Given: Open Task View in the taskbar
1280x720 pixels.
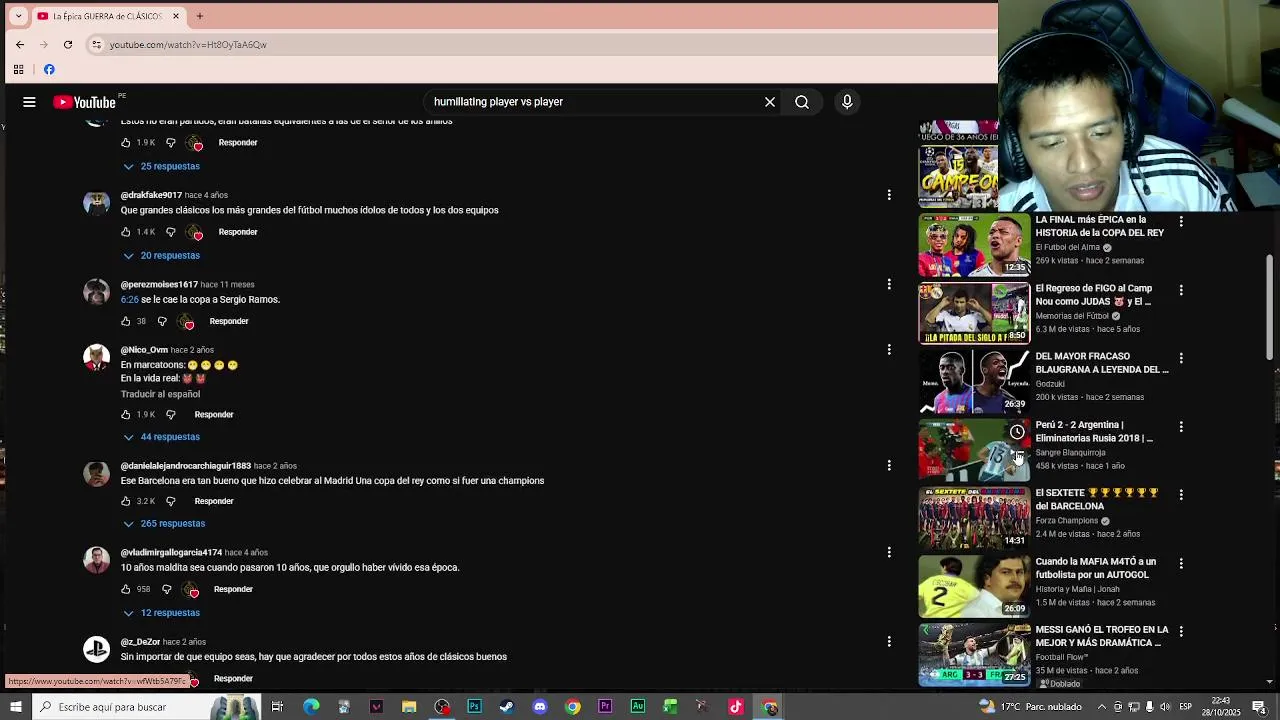Looking at the screenshot, I should [277, 707].
